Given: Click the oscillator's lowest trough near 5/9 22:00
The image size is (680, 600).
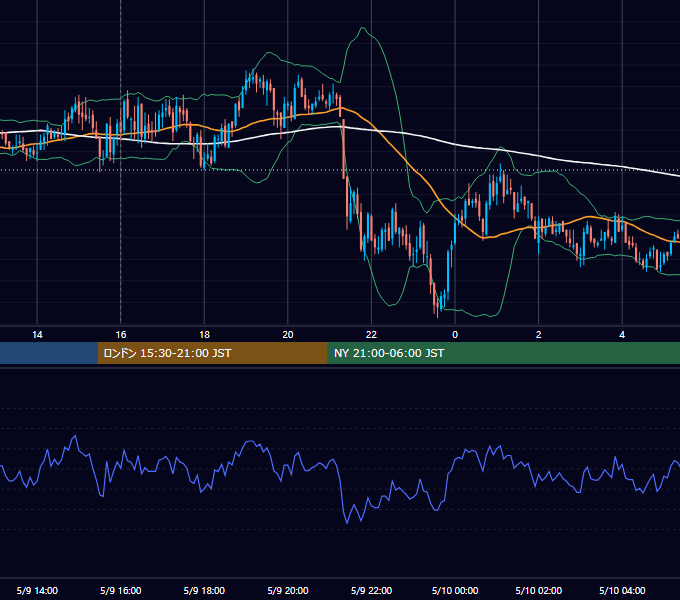Looking at the screenshot, I should (x=347, y=523).
